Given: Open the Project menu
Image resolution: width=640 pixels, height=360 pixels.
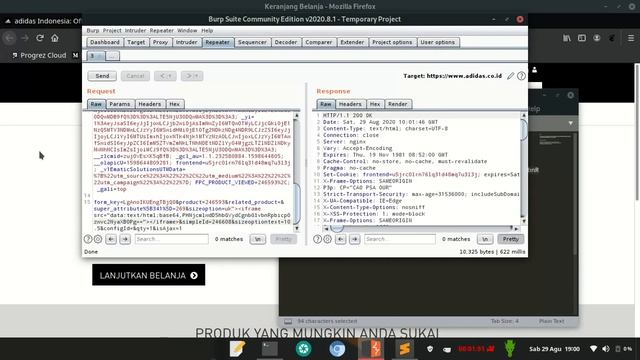Looking at the screenshot, I should click(112, 31).
